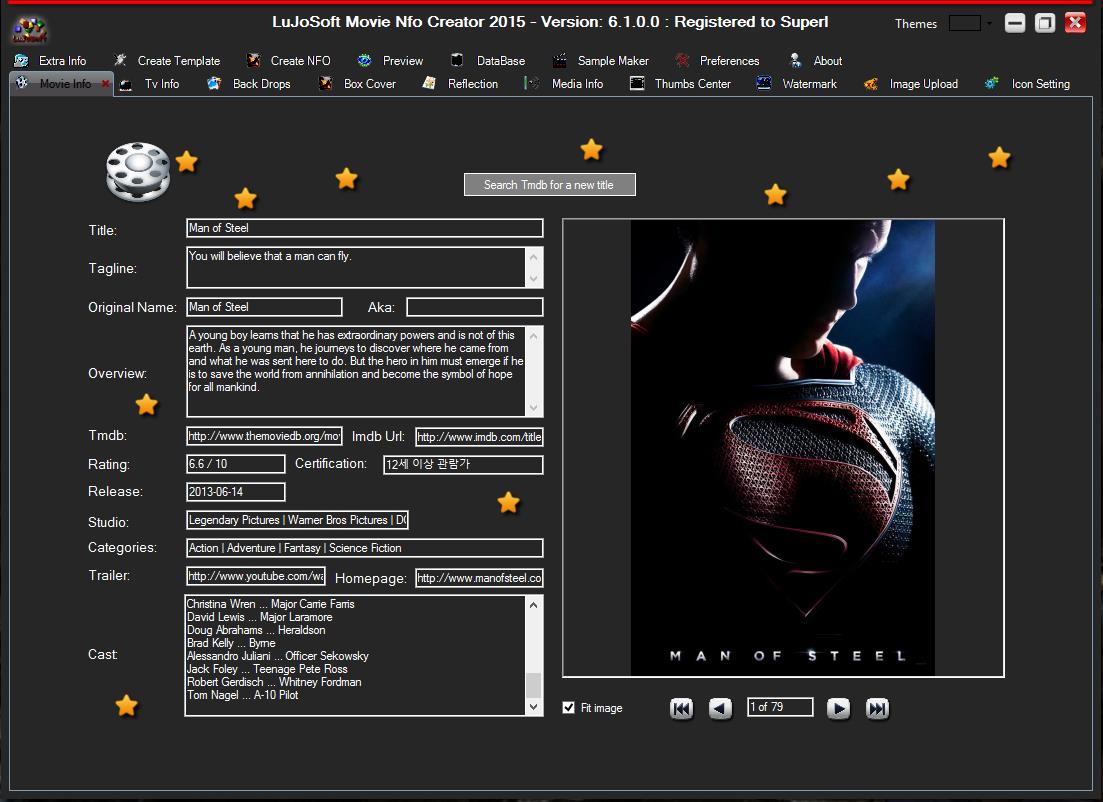Click the About person icon
1103x802 pixels.
click(796, 61)
